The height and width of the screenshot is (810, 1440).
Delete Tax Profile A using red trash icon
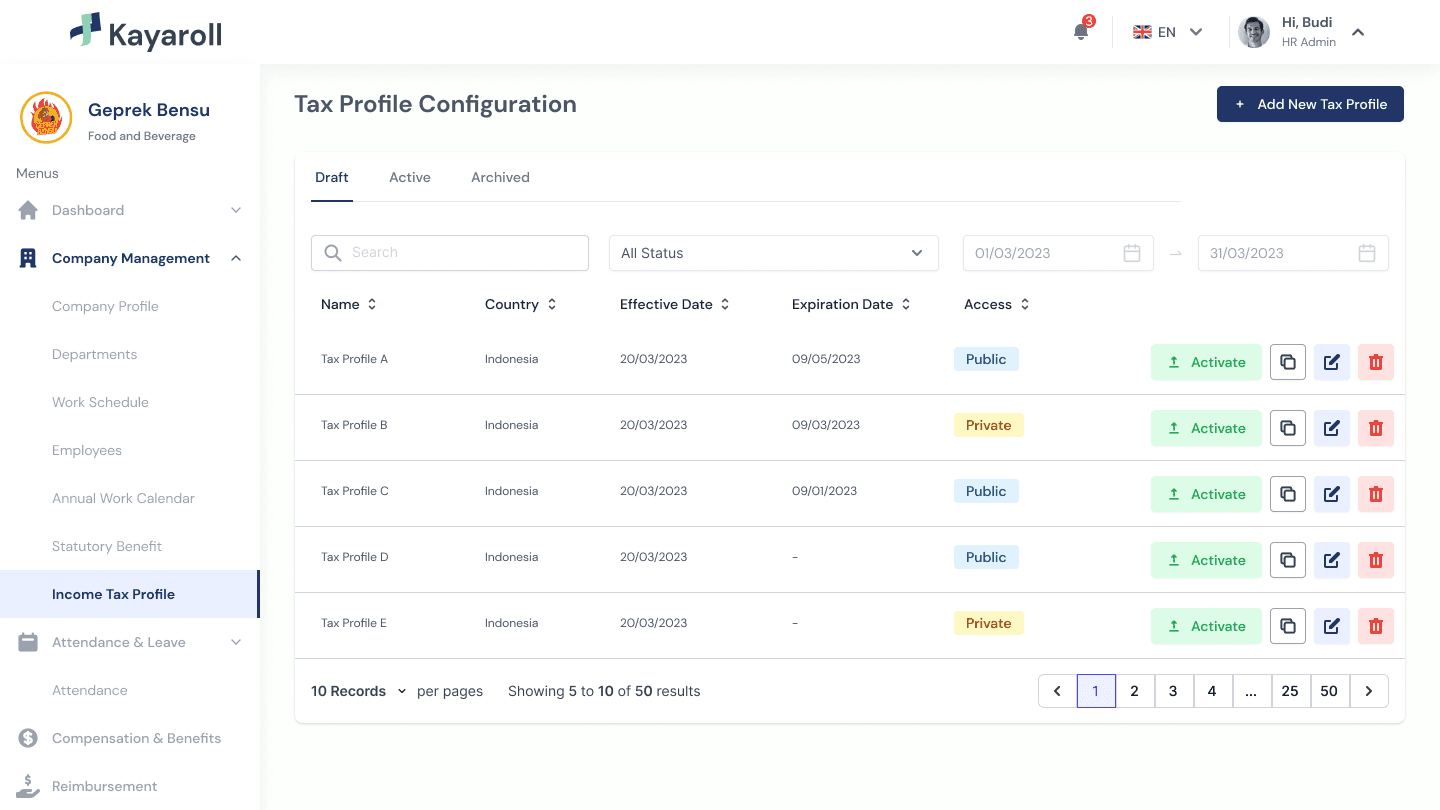[1376, 362]
